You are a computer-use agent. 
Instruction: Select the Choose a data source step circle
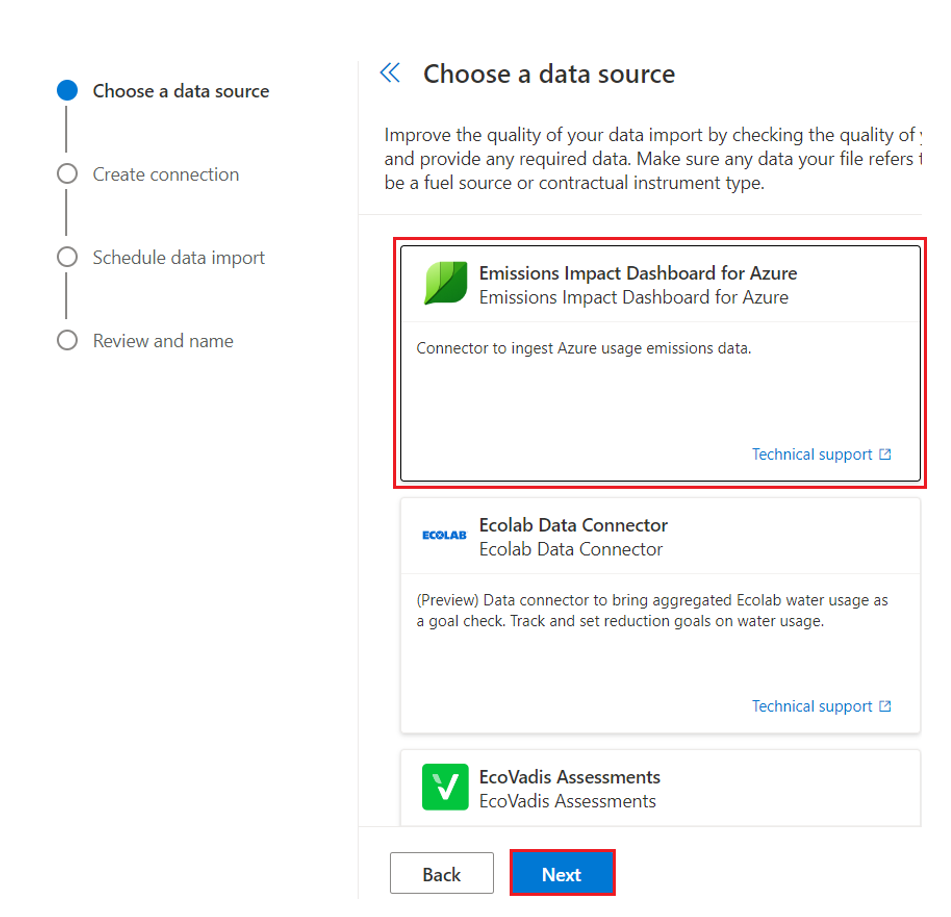67,90
